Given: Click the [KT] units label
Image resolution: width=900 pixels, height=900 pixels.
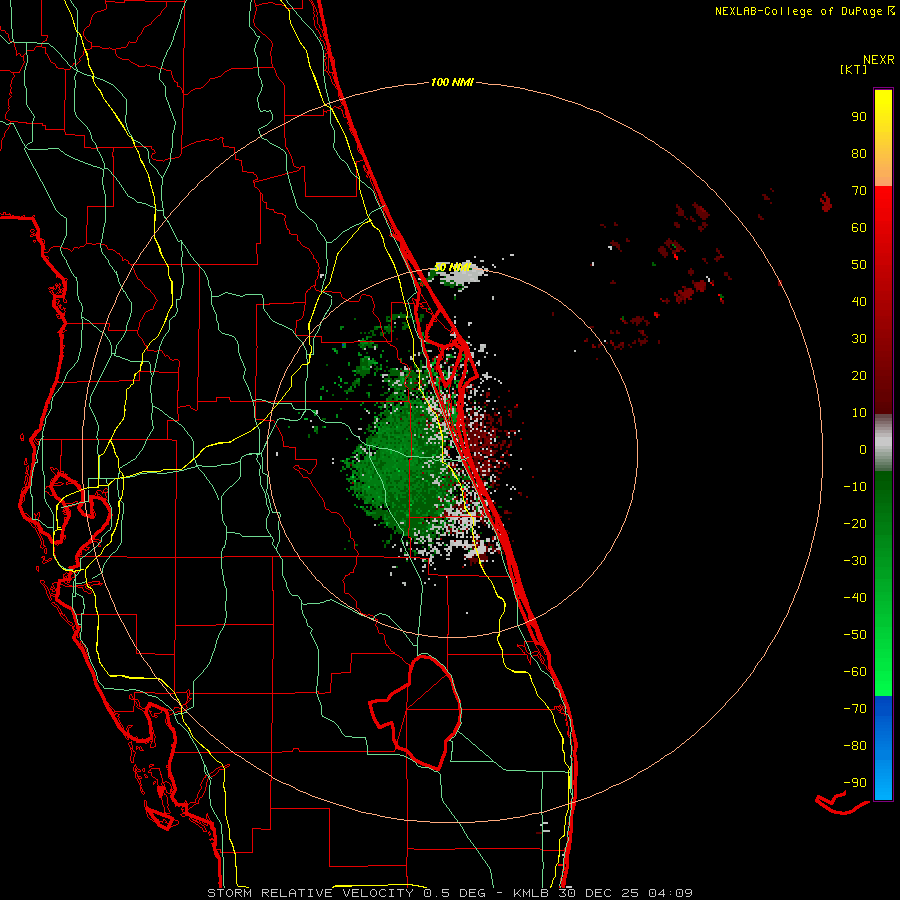Looking at the screenshot, I should pyautogui.click(x=854, y=69).
